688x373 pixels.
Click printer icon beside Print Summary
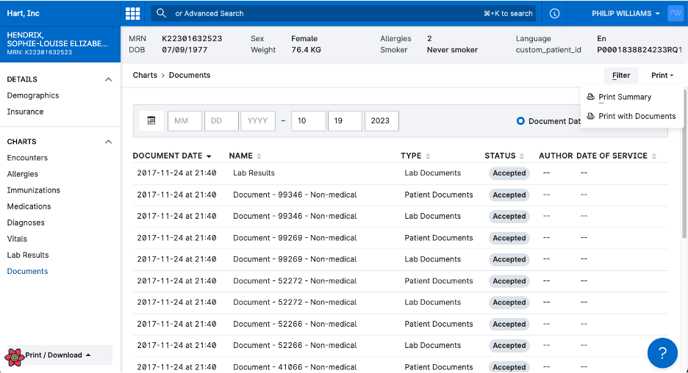click(591, 97)
